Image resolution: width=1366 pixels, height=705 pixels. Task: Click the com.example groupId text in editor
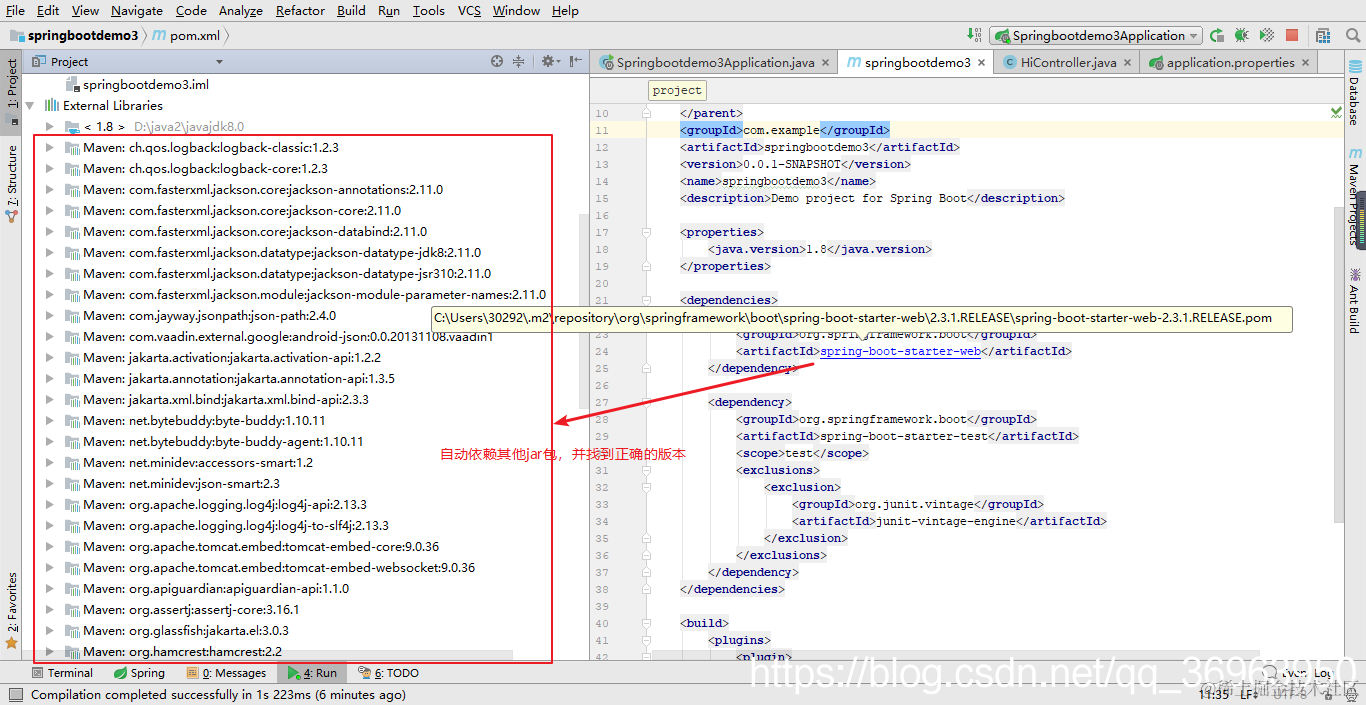point(781,130)
